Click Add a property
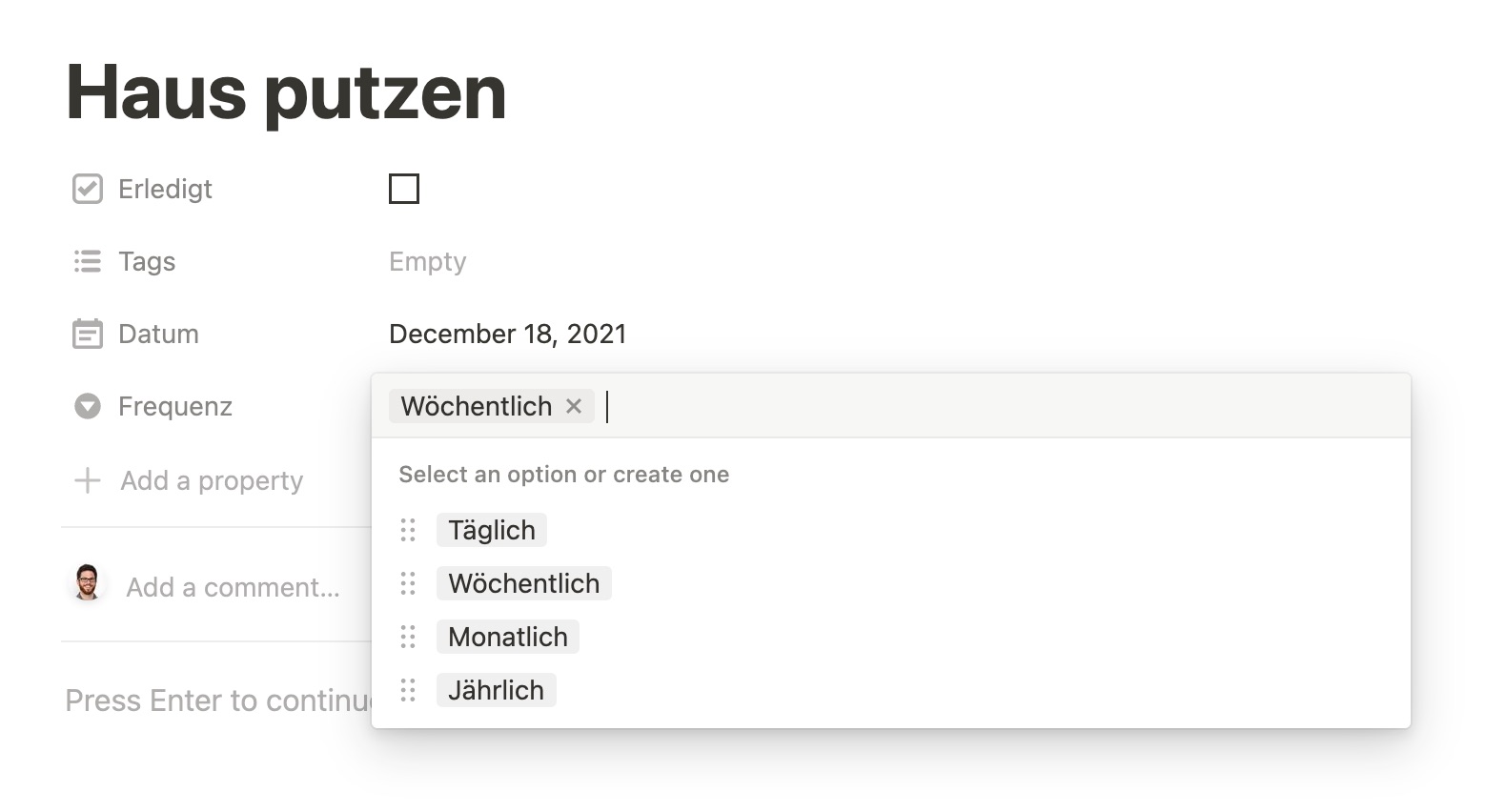This screenshot has width=1485, height=812. [212, 480]
